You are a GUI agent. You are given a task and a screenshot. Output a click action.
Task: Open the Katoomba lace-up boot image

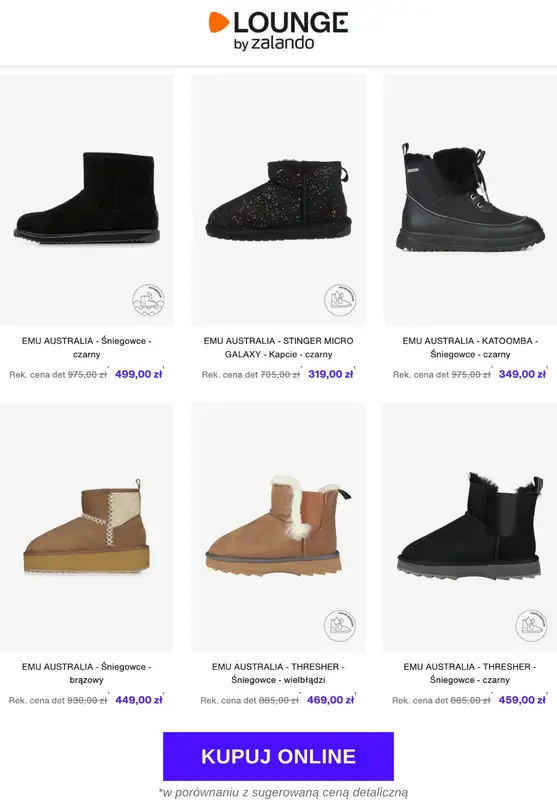point(470,200)
